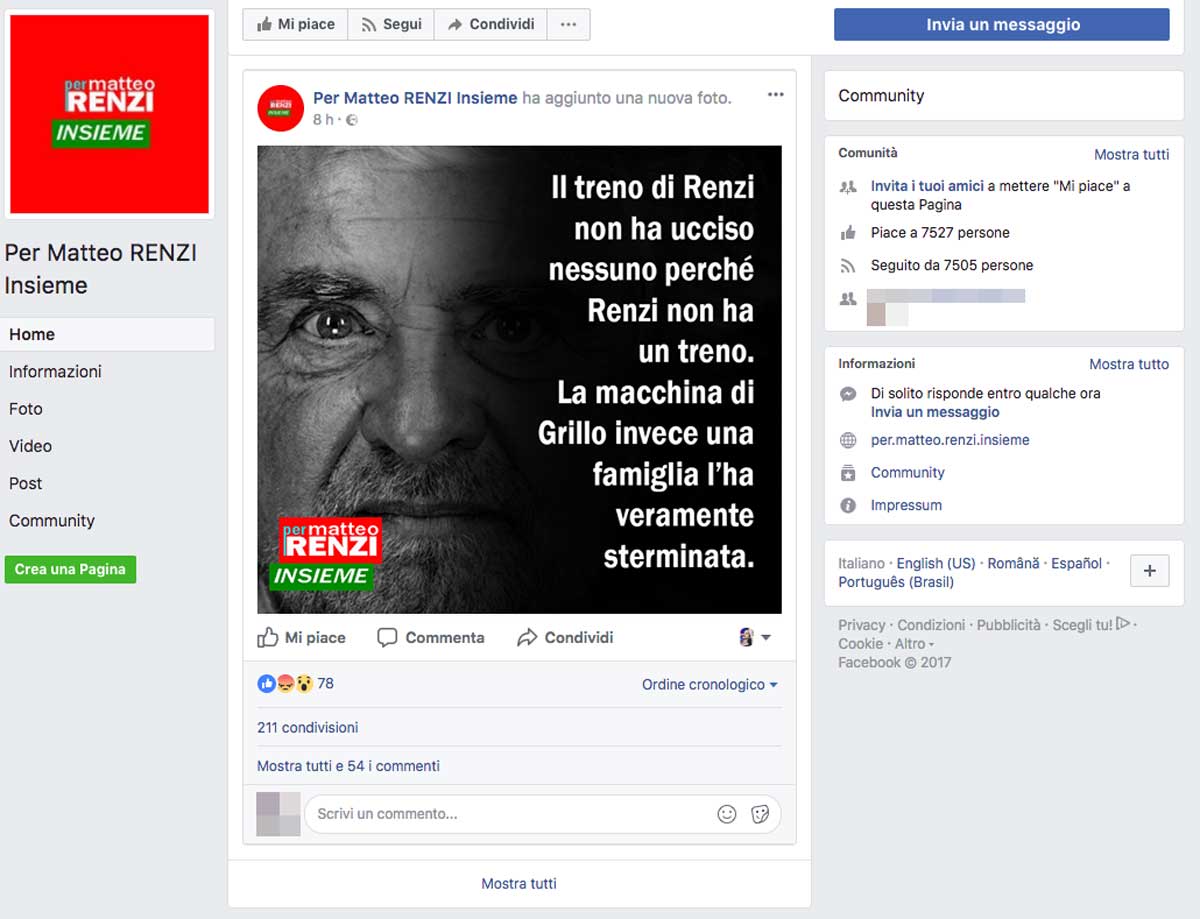
Task: Click the Community category icon in Informazioni
Action: tap(848, 473)
